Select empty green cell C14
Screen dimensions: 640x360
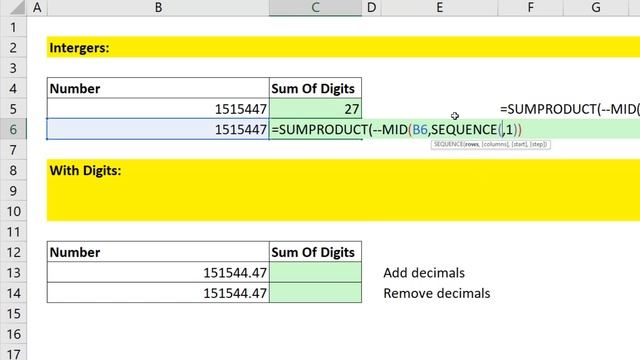(315, 293)
